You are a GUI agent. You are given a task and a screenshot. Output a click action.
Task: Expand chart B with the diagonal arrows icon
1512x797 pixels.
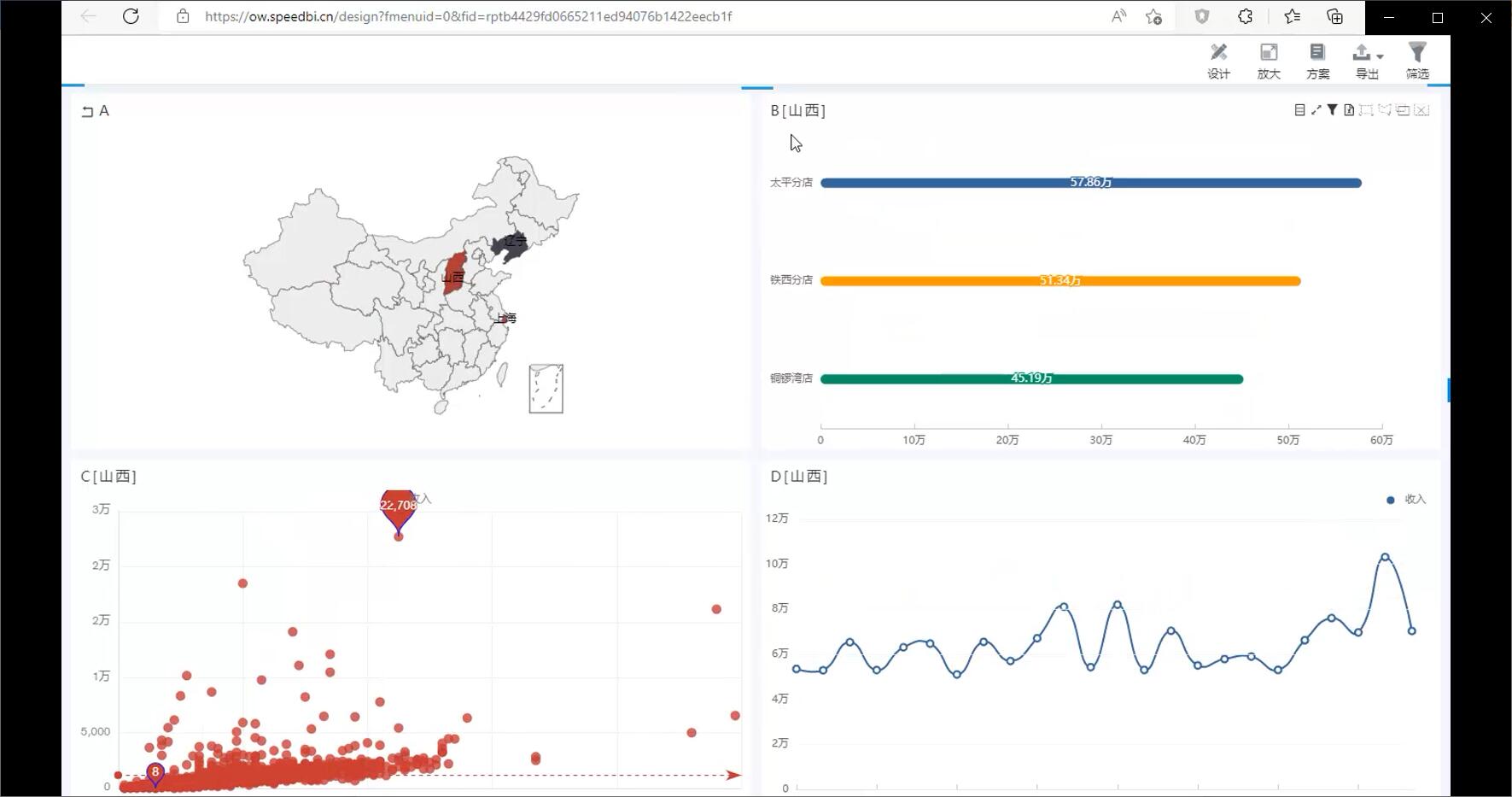click(1316, 110)
